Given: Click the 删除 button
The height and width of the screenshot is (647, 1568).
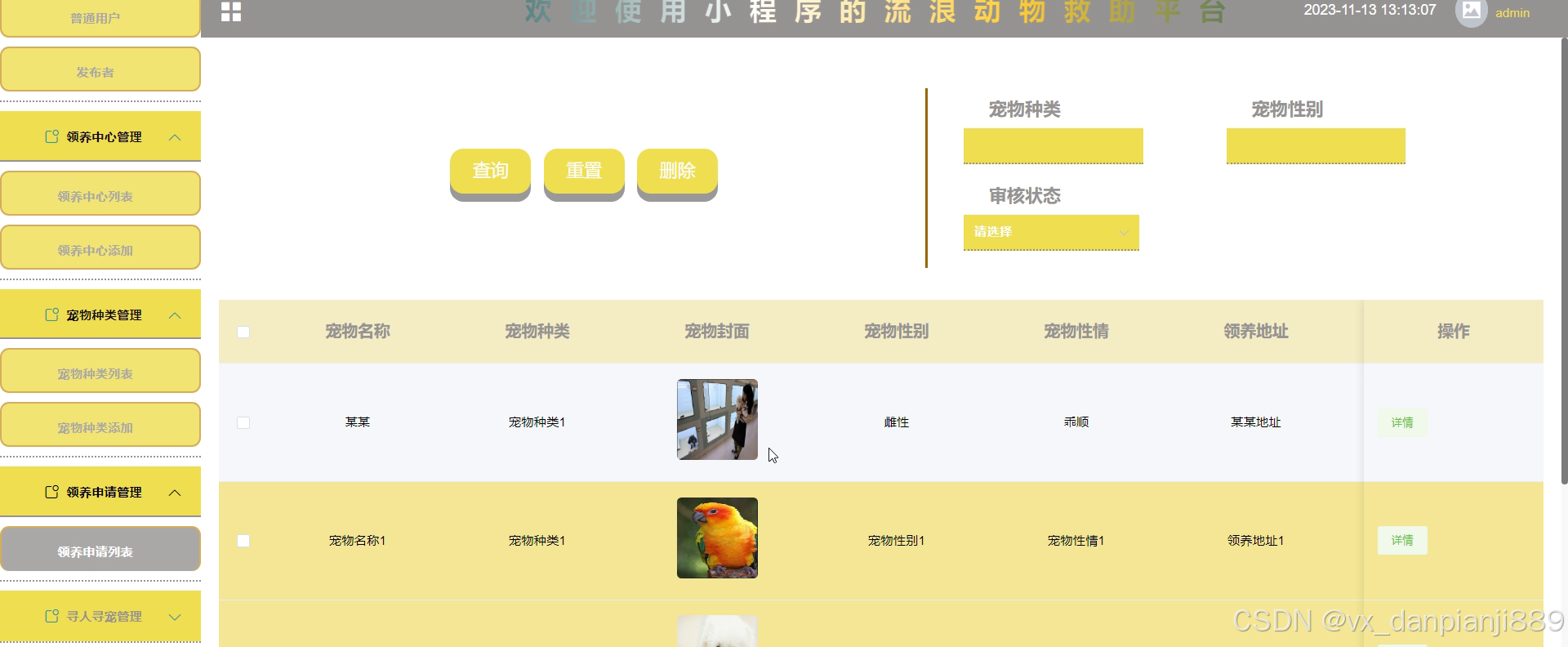Looking at the screenshot, I should [677, 172].
